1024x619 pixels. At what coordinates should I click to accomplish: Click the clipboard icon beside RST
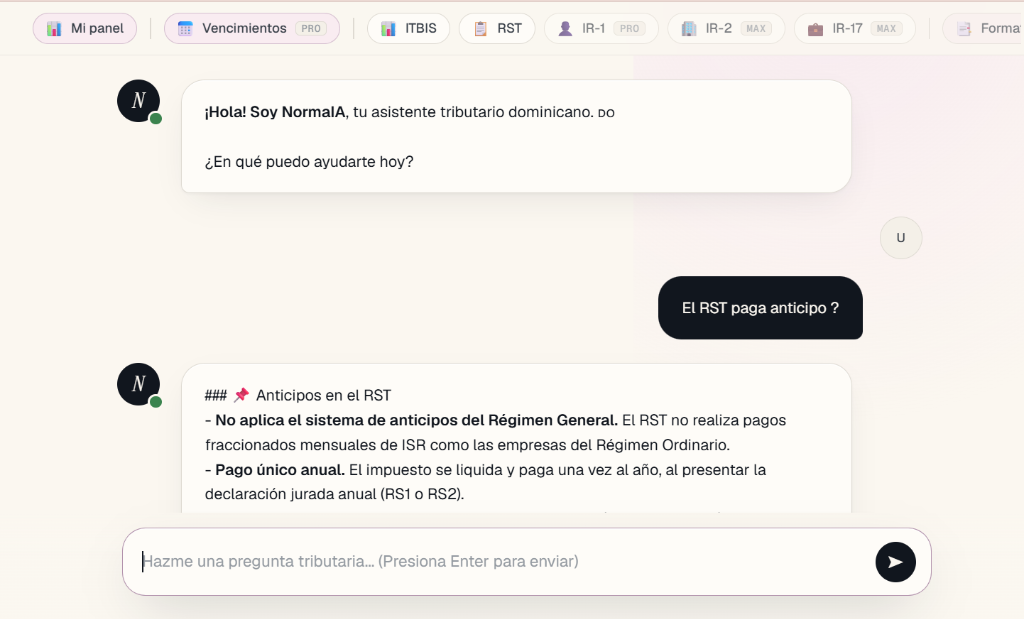pos(481,29)
